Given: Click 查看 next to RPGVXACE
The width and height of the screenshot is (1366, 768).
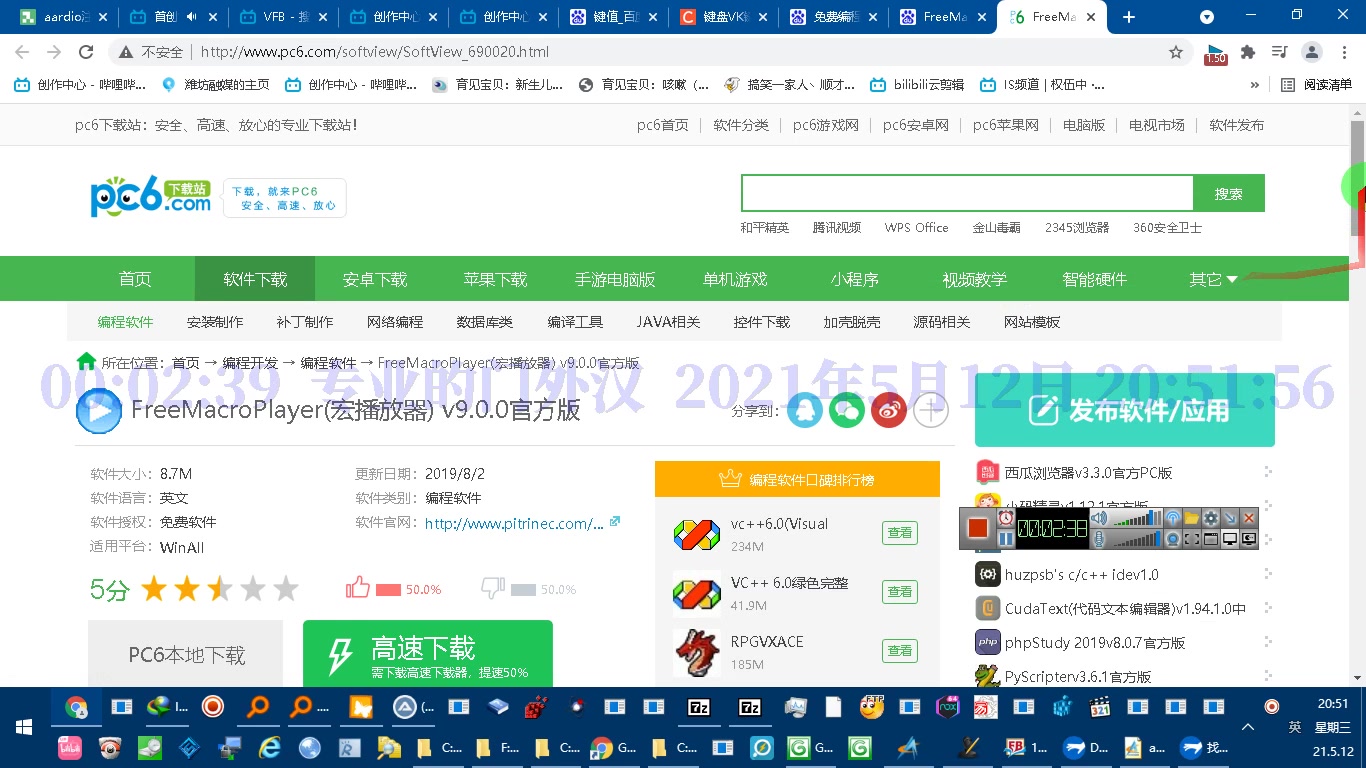Looking at the screenshot, I should (900, 651).
